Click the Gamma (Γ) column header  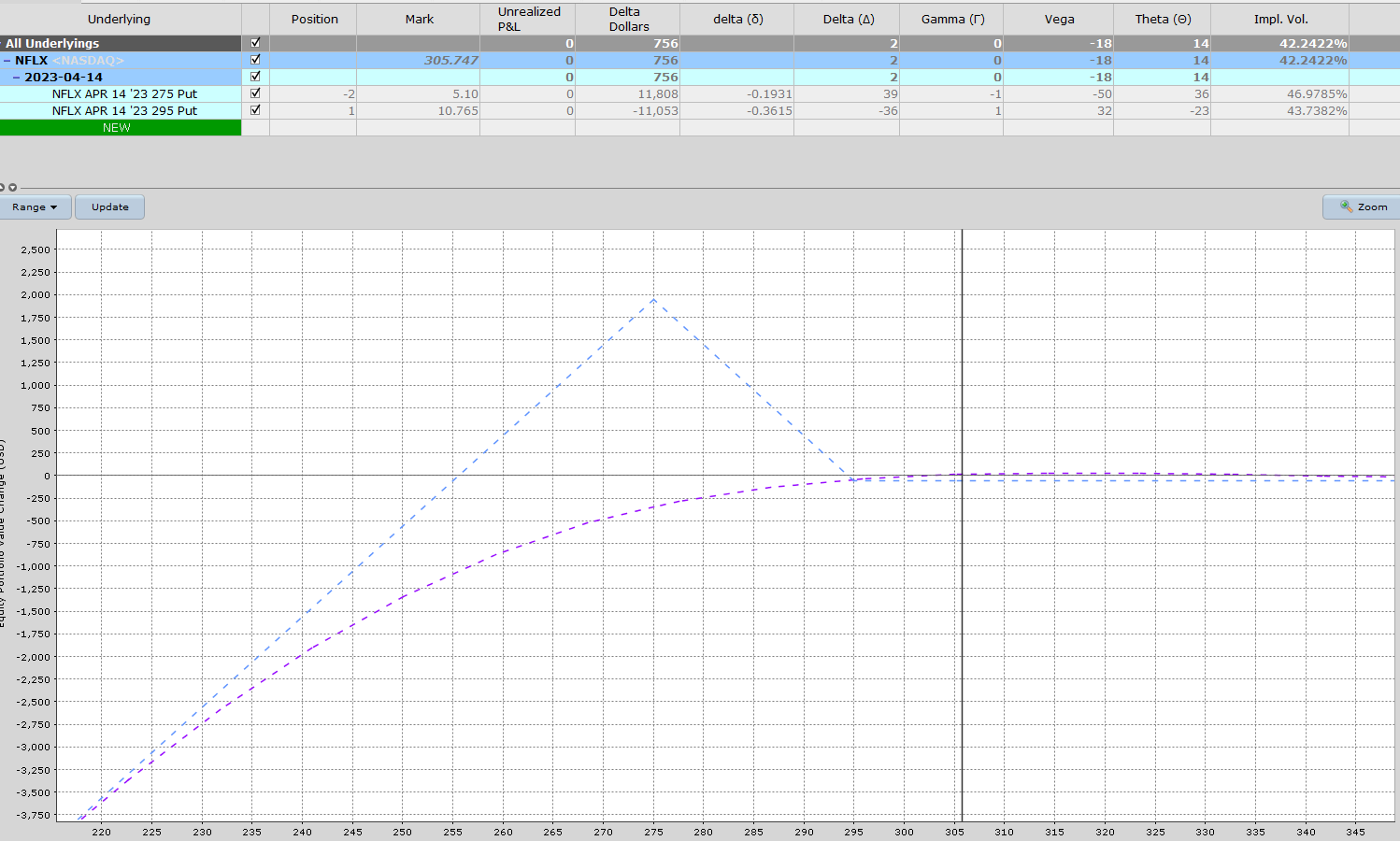(x=952, y=19)
